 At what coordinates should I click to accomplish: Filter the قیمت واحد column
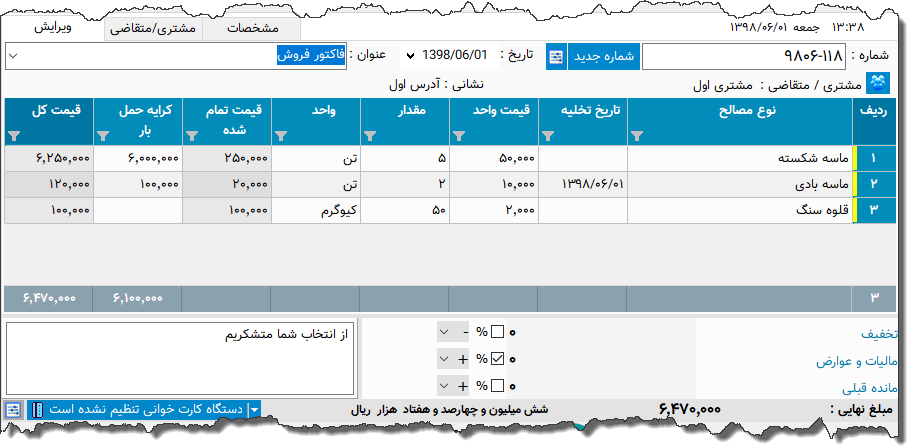459,136
